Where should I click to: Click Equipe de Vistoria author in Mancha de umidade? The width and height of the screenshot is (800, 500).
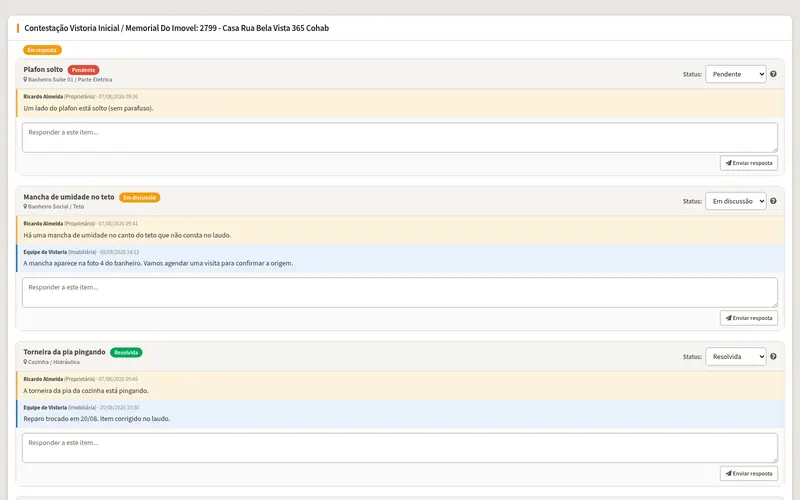point(45,252)
